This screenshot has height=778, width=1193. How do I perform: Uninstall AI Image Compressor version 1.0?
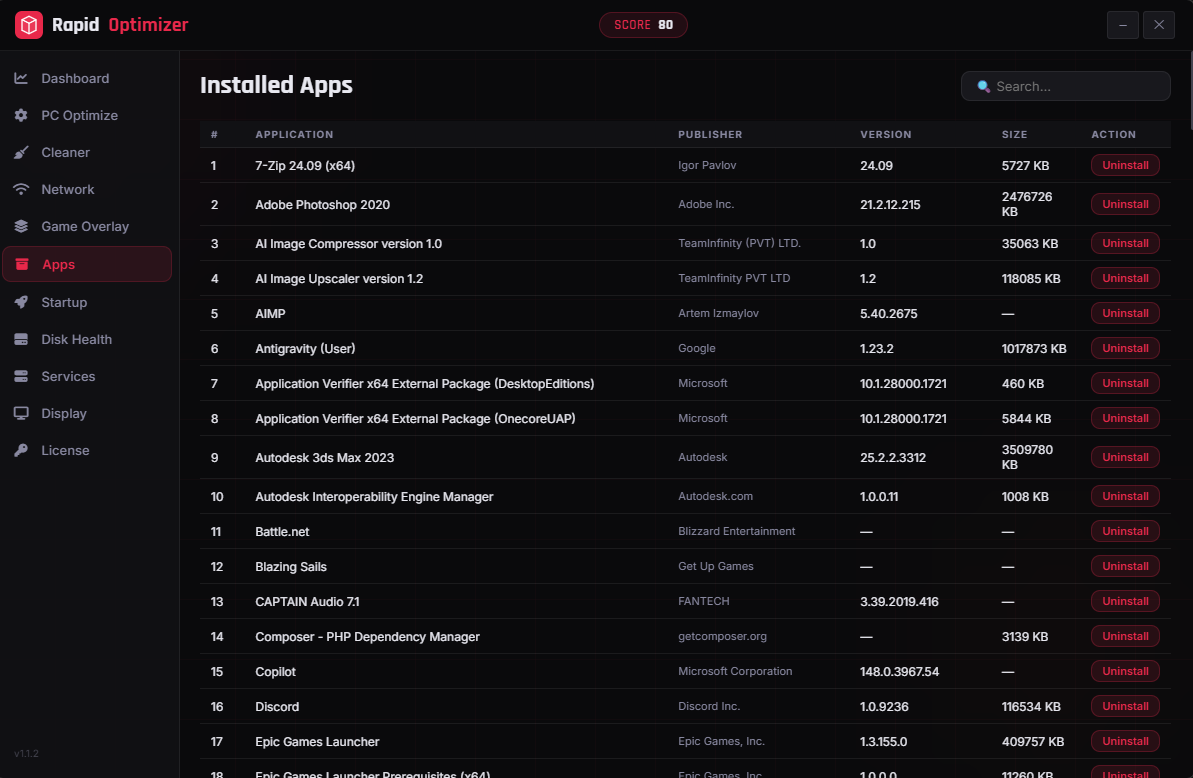(1125, 243)
